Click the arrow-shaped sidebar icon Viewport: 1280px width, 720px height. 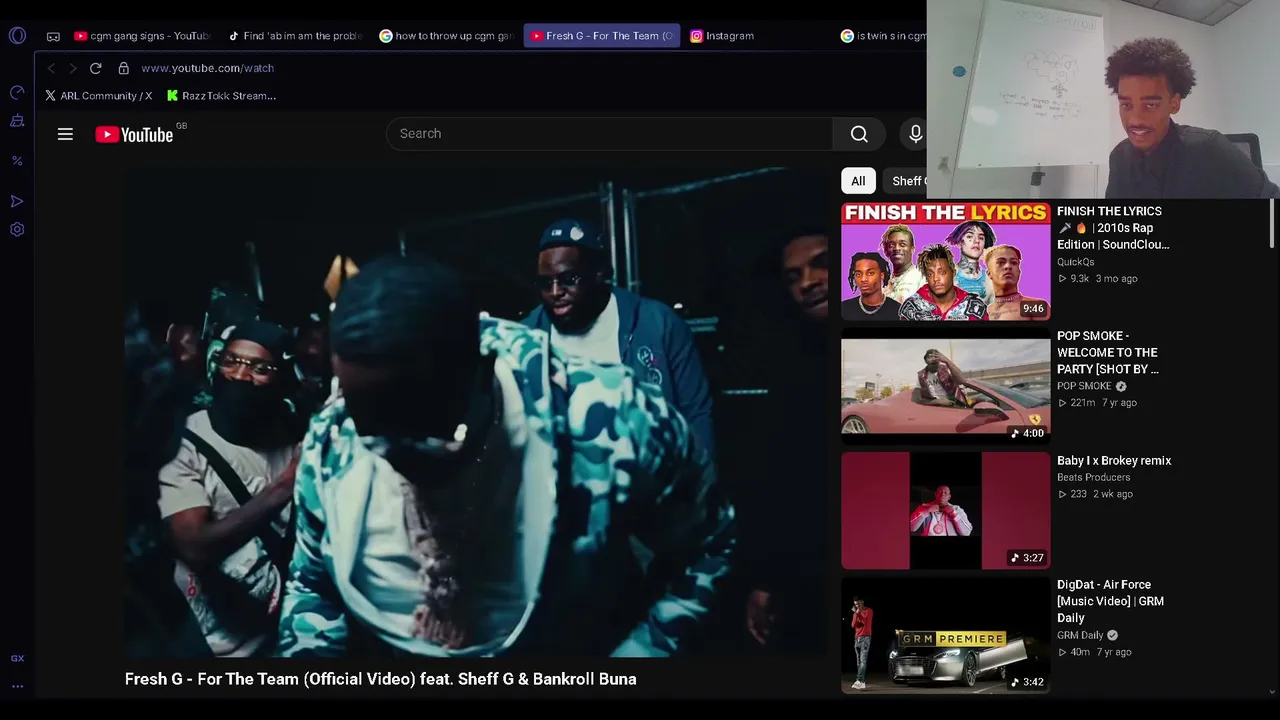point(17,201)
